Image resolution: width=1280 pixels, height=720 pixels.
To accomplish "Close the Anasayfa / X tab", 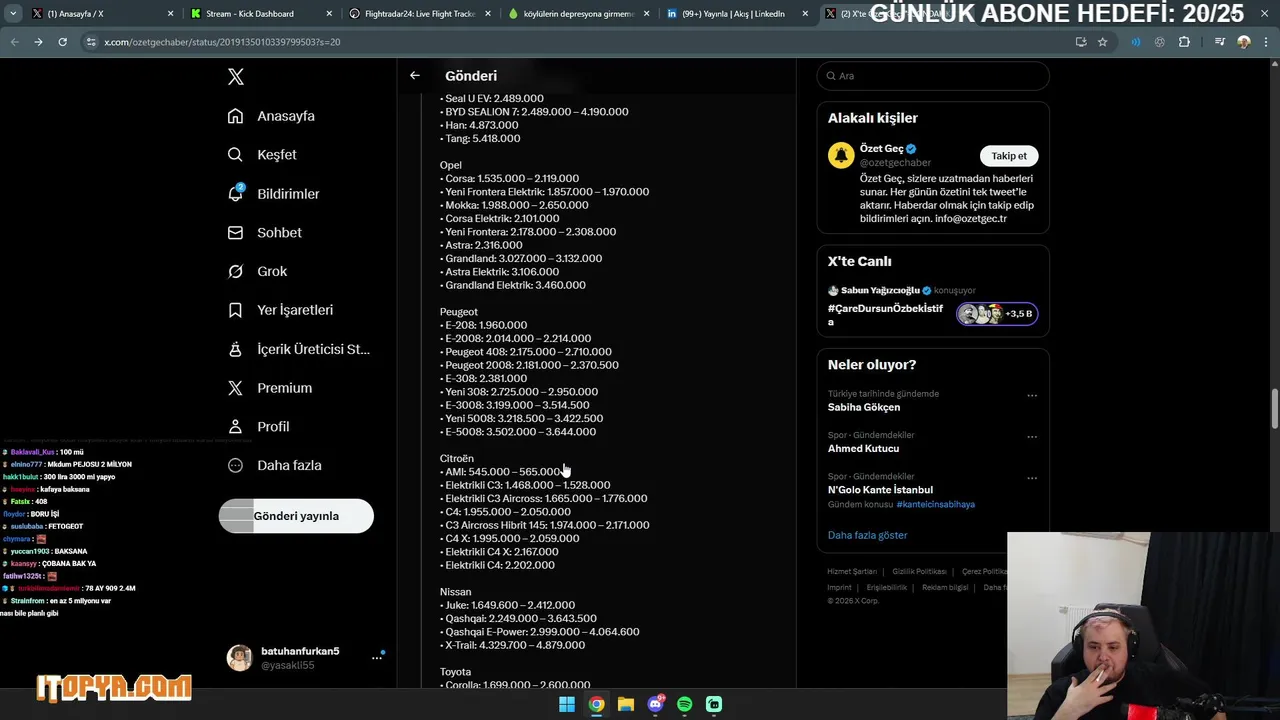I will click(x=170, y=14).
